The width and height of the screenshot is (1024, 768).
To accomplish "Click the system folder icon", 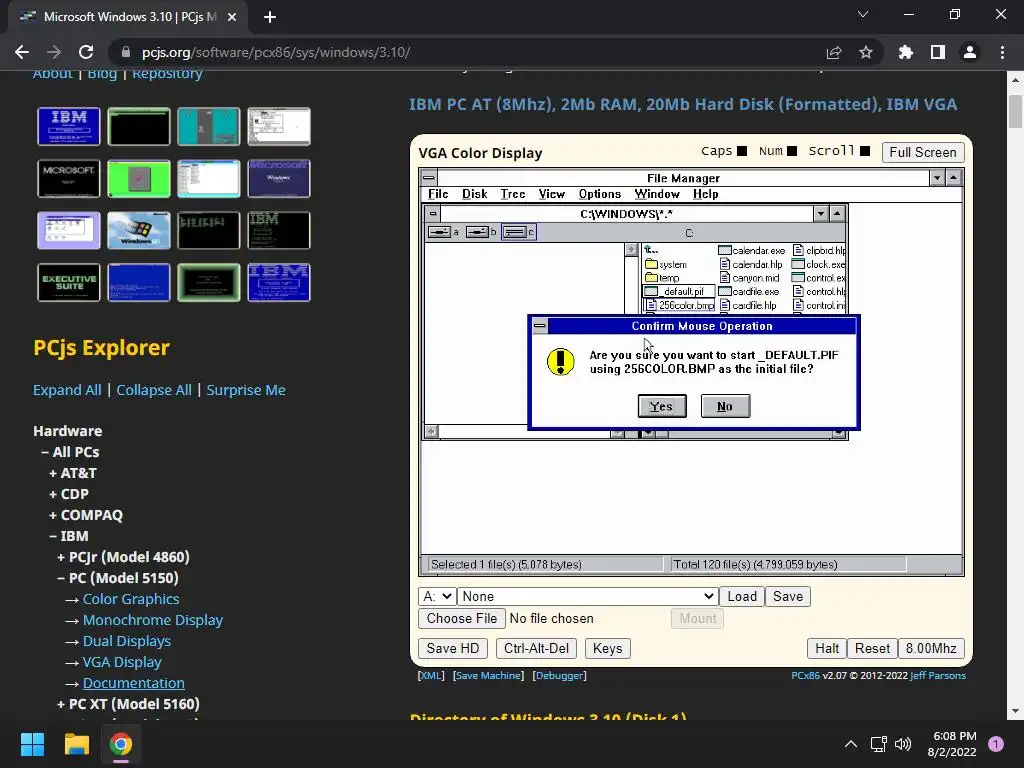I will click(651, 264).
